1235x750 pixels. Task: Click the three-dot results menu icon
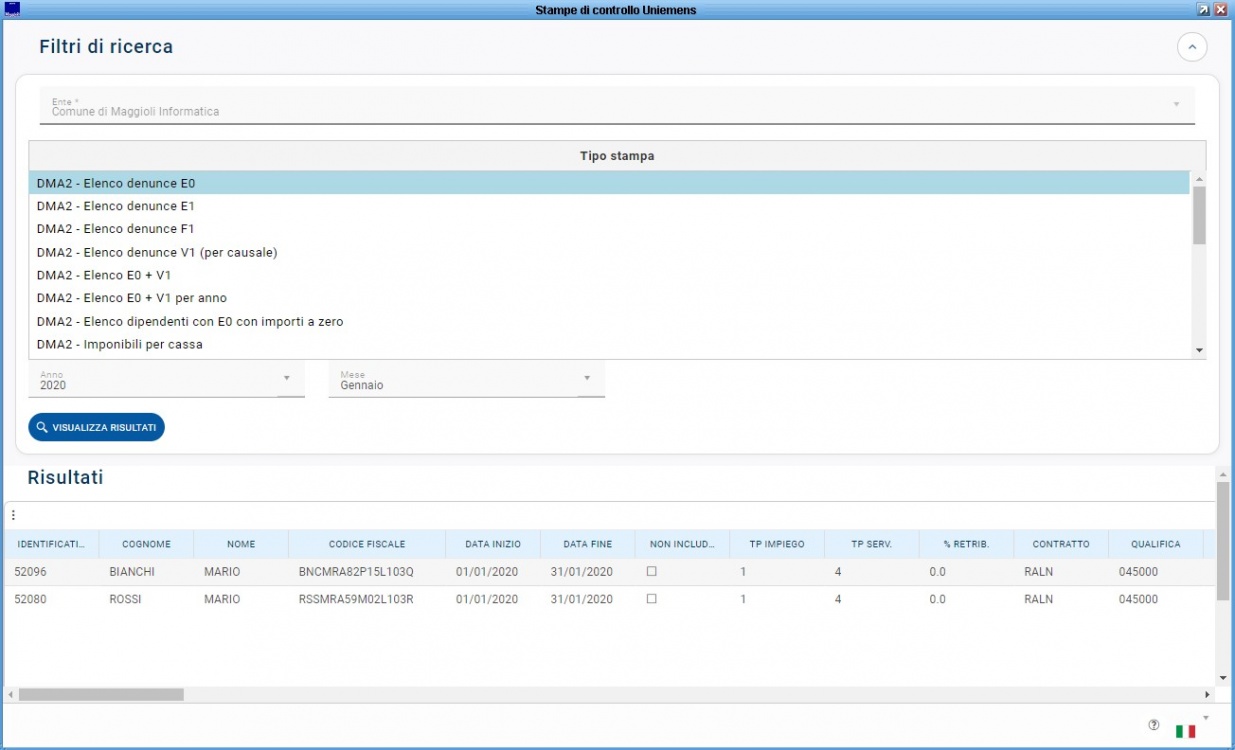[13, 516]
